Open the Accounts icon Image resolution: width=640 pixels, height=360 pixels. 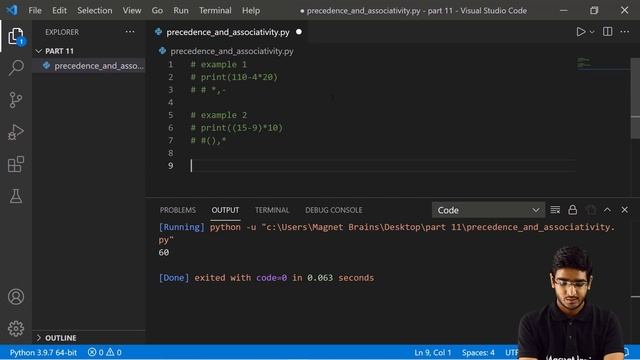(16, 297)
